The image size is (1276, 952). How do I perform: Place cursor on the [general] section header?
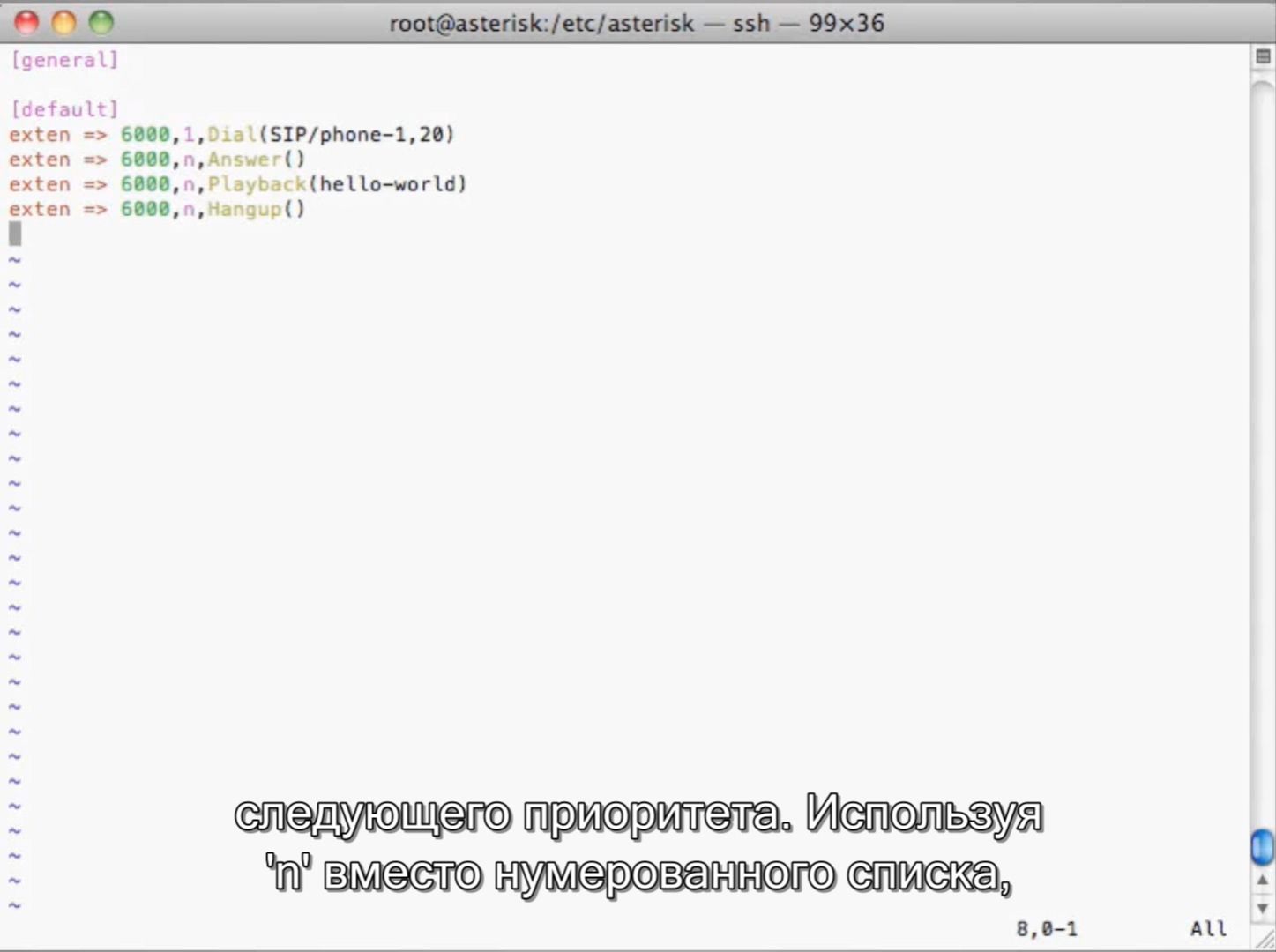pos(63,60)
